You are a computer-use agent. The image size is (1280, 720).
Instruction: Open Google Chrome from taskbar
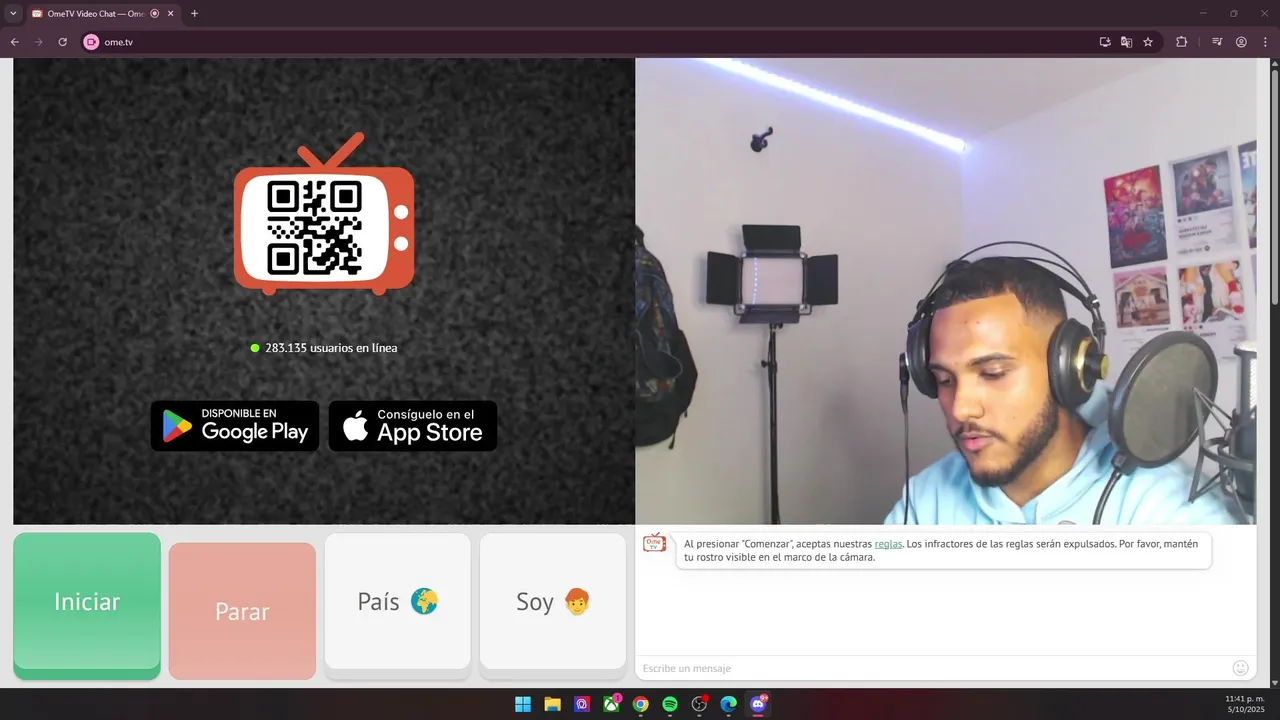(x=641, y=704)
